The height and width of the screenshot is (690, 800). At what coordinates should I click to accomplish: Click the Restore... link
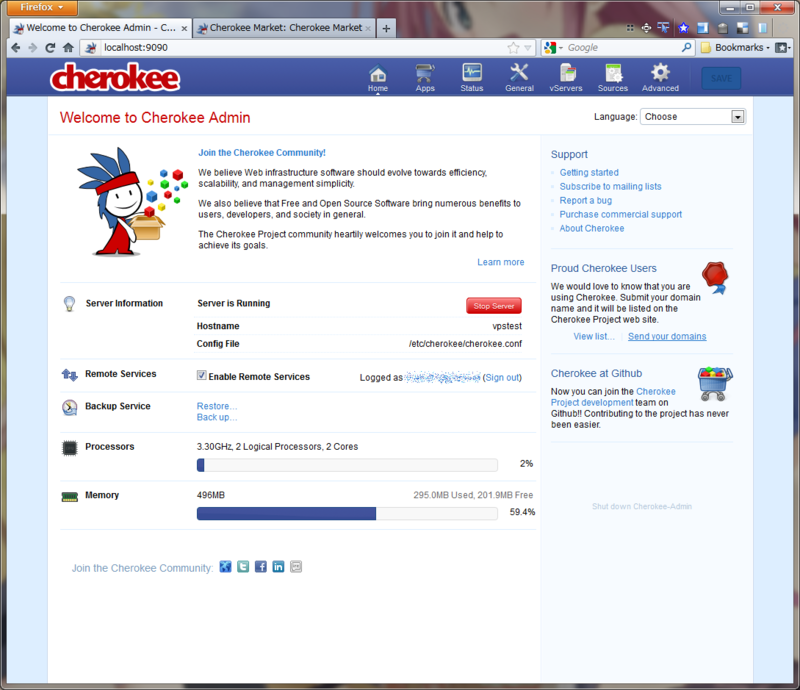click(217, 406)
